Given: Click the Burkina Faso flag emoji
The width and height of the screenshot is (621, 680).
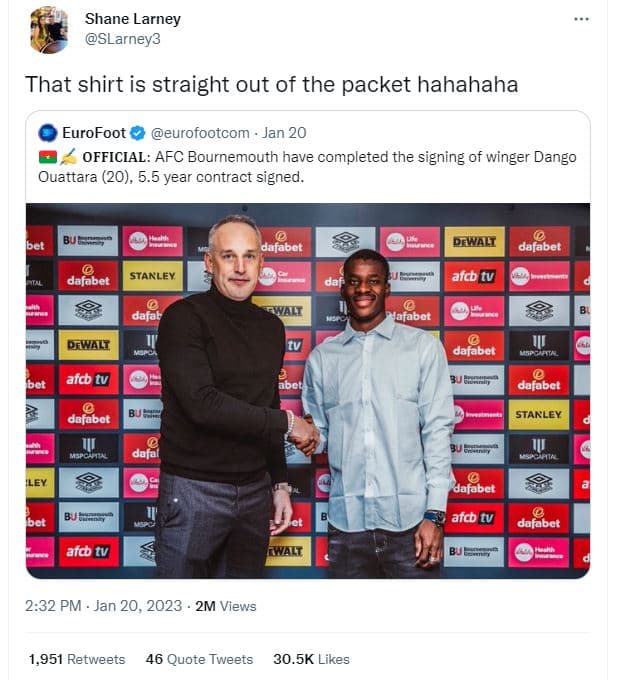Looking at the screenshot, I should click(x=47, y=157).
